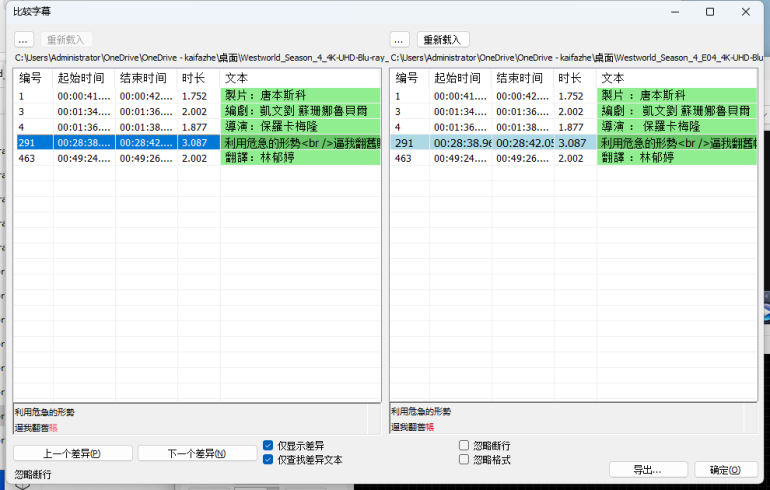Viewport: 770px width, 490px height.
Task: Open right subtitle file browse button
Action: 399,39
